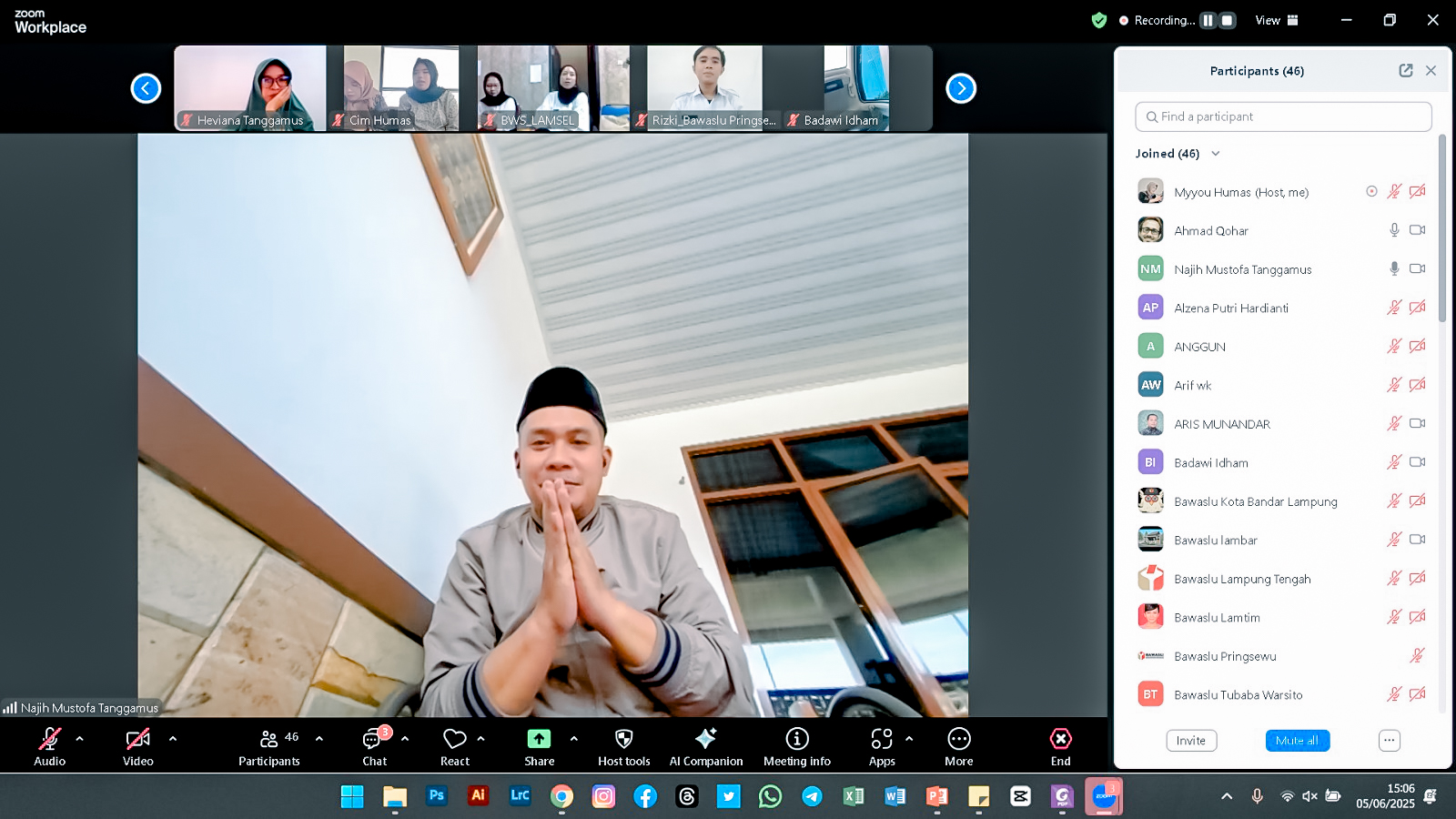Image resolution: width=1456 pixels, height=819 pixels.
Task: Open participants panel more options
Action: click(x=1390, y=741)
